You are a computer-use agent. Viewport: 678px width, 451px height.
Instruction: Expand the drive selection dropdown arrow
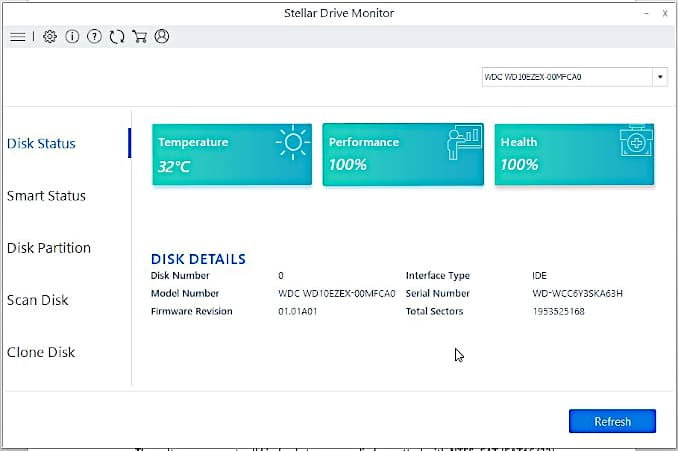[660, 77]
